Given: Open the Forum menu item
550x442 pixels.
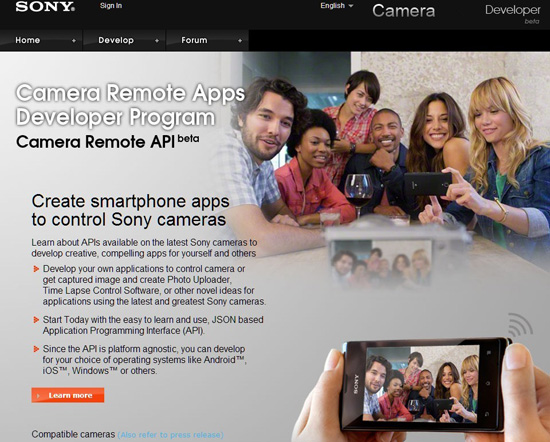Looking at the screenshot, I should click(x=194, y=40).
